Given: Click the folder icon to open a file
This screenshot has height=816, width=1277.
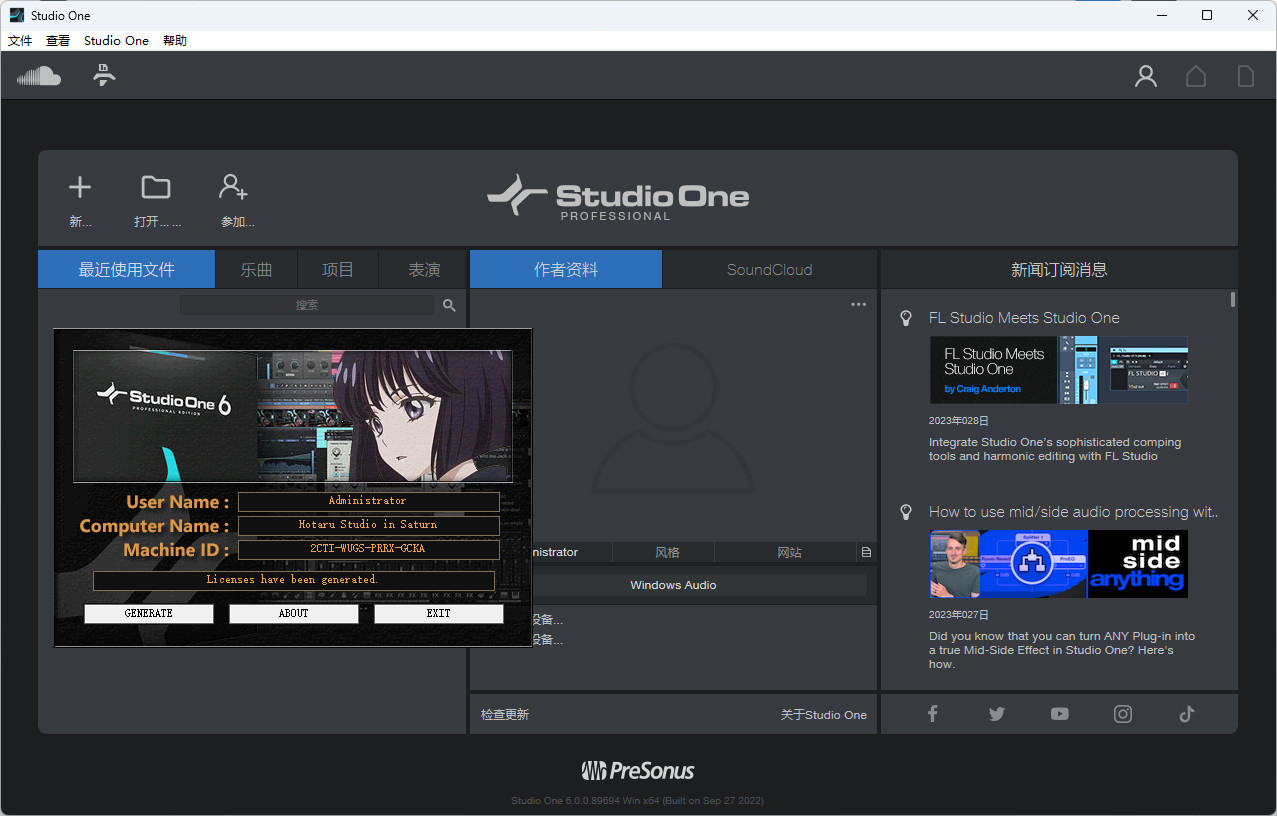Looking at the screenshot, I should (x=156, y=187).
